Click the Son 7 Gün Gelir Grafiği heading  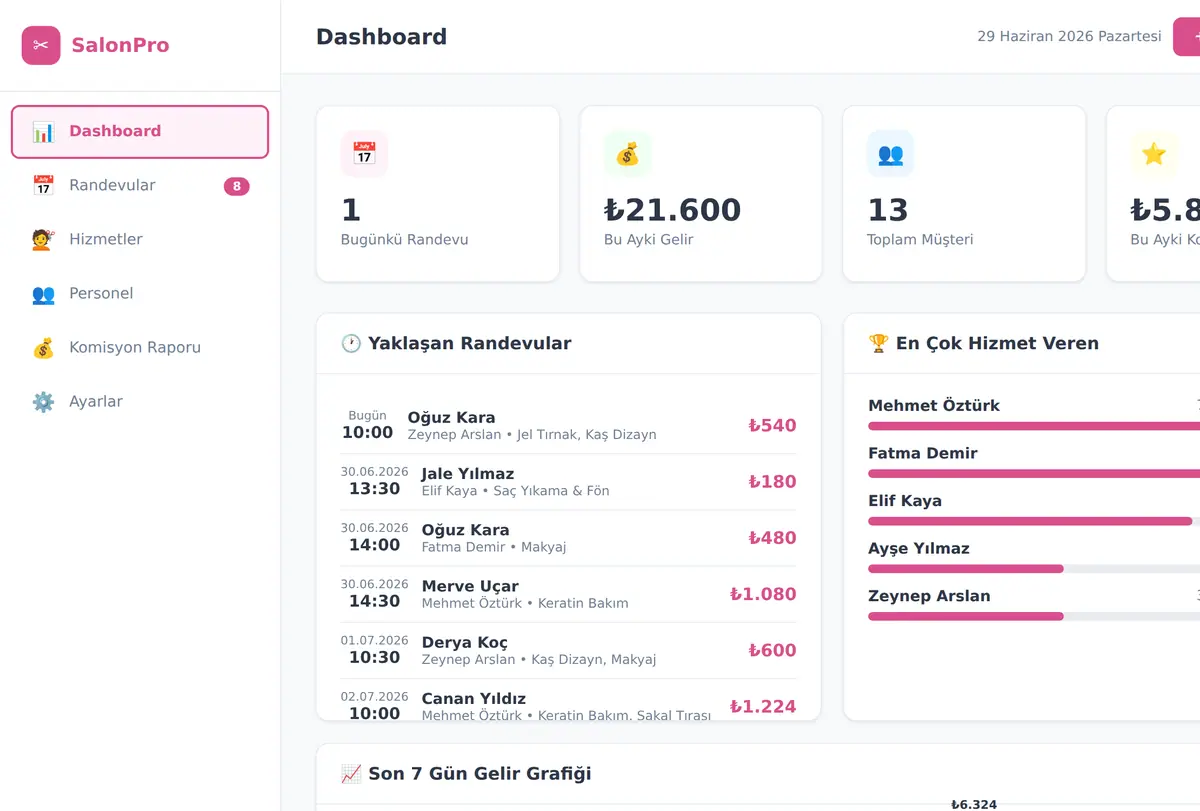coord(480,774)
